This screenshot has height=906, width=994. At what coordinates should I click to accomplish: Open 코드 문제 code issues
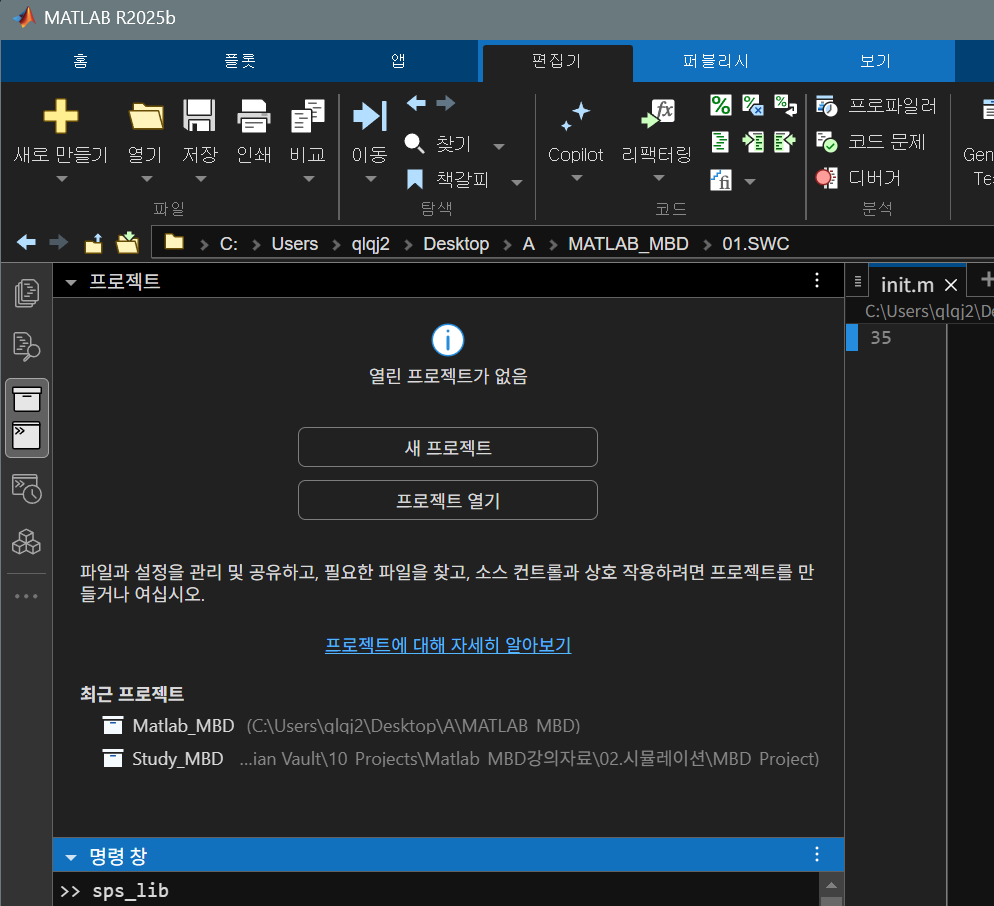[x=870, y=141]
